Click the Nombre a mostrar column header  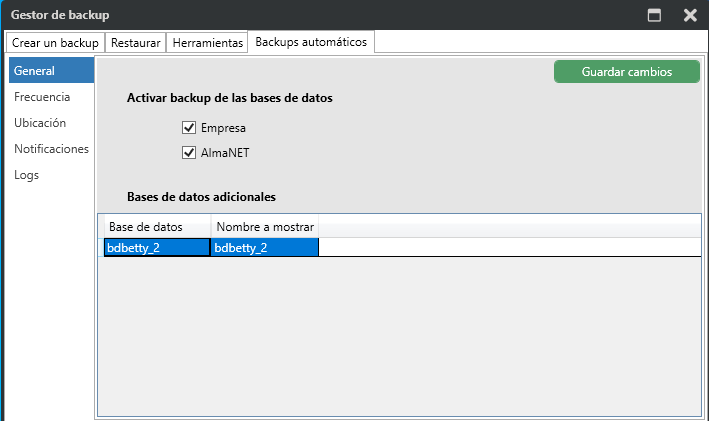265,226
